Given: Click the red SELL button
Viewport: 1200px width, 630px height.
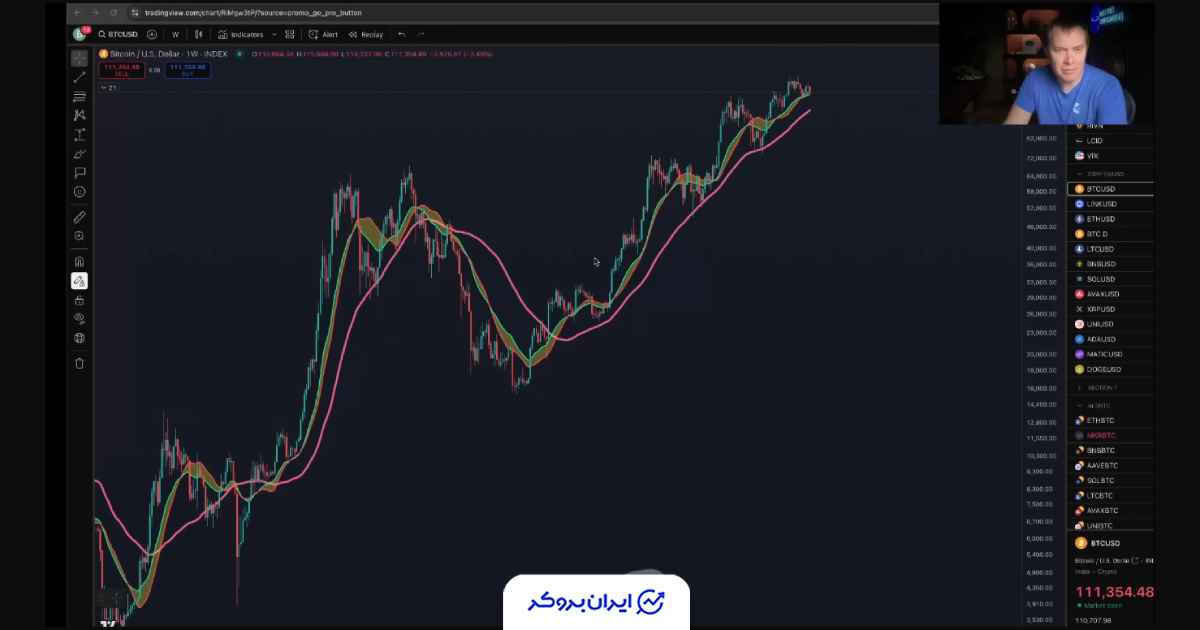Looking at the screenshot, I should coord(122,70).
